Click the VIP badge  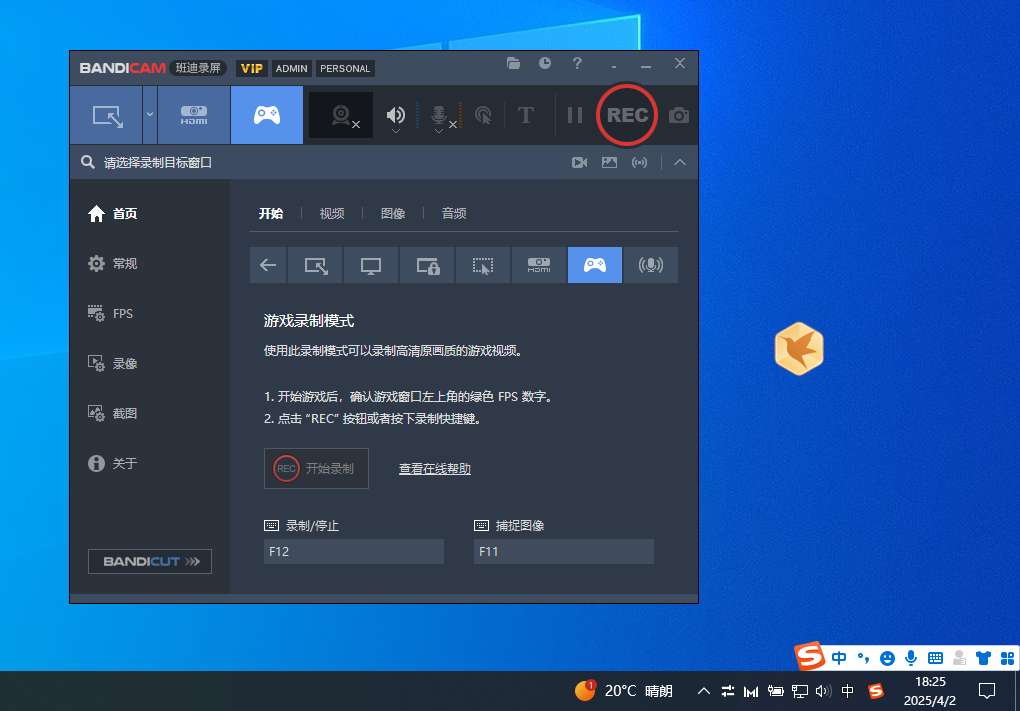click(252, 68)
